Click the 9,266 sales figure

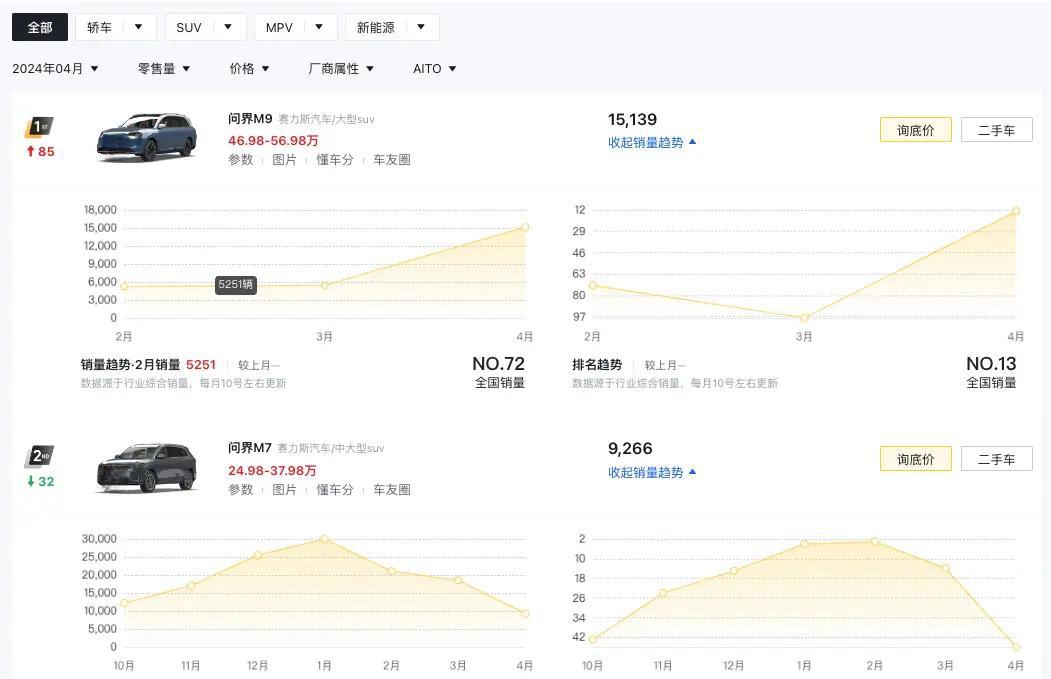pos(630,448)
